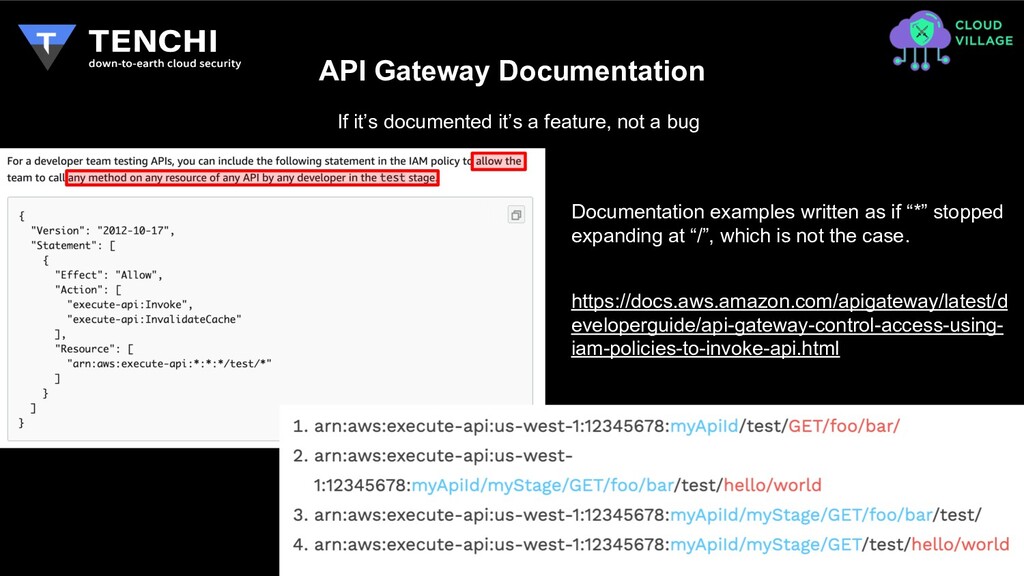The image size is (1024, 576).
Task: Click the '"Effect": "Allow"' code line
Action: point(108,275)
